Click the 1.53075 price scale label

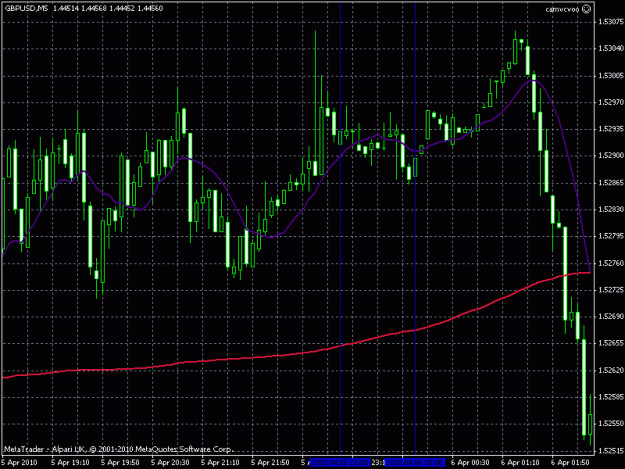(611, 22)
